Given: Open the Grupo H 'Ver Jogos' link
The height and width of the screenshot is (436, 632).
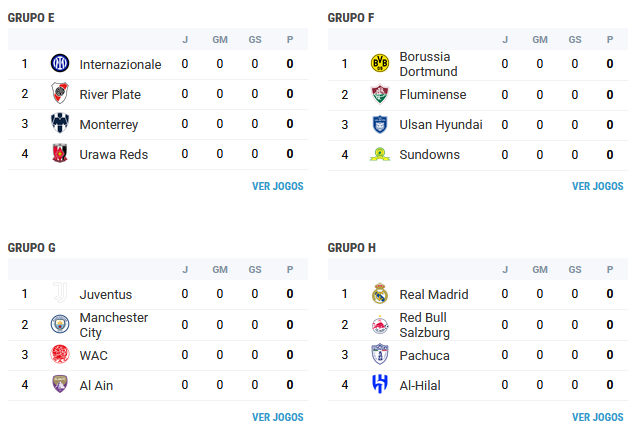Looking at the screenshot, I should [597, 417].
